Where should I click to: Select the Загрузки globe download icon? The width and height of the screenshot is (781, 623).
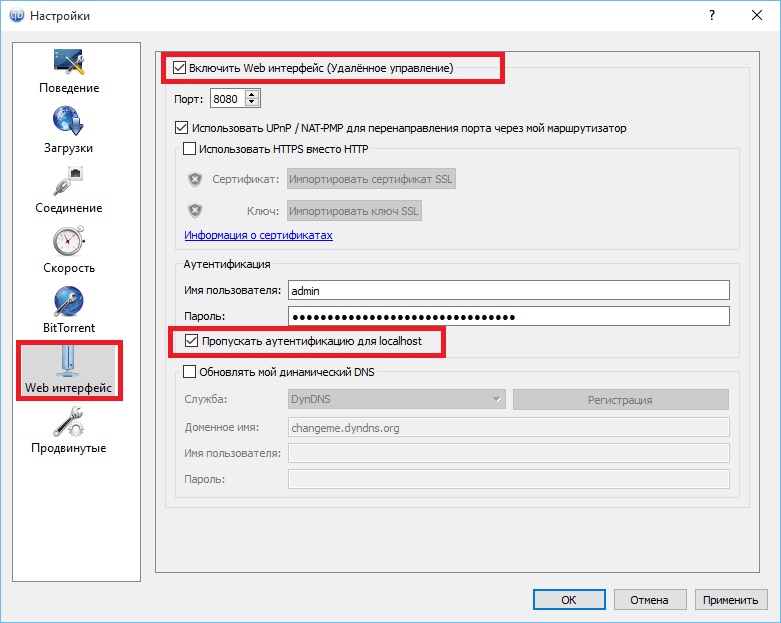click(69, 121)
